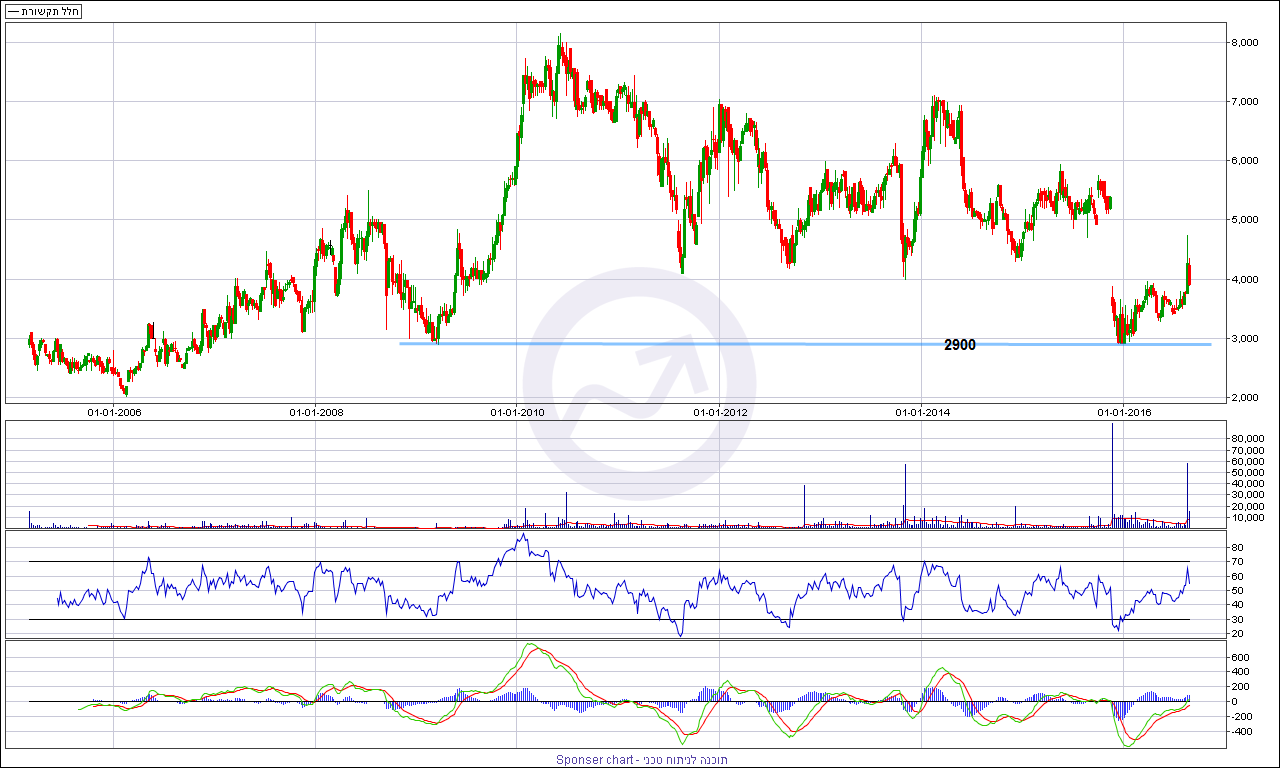The width and height of the screenshot is (1280, 768).
Task: Select the 01-01-2012 date label
Action: pos(719,412)
